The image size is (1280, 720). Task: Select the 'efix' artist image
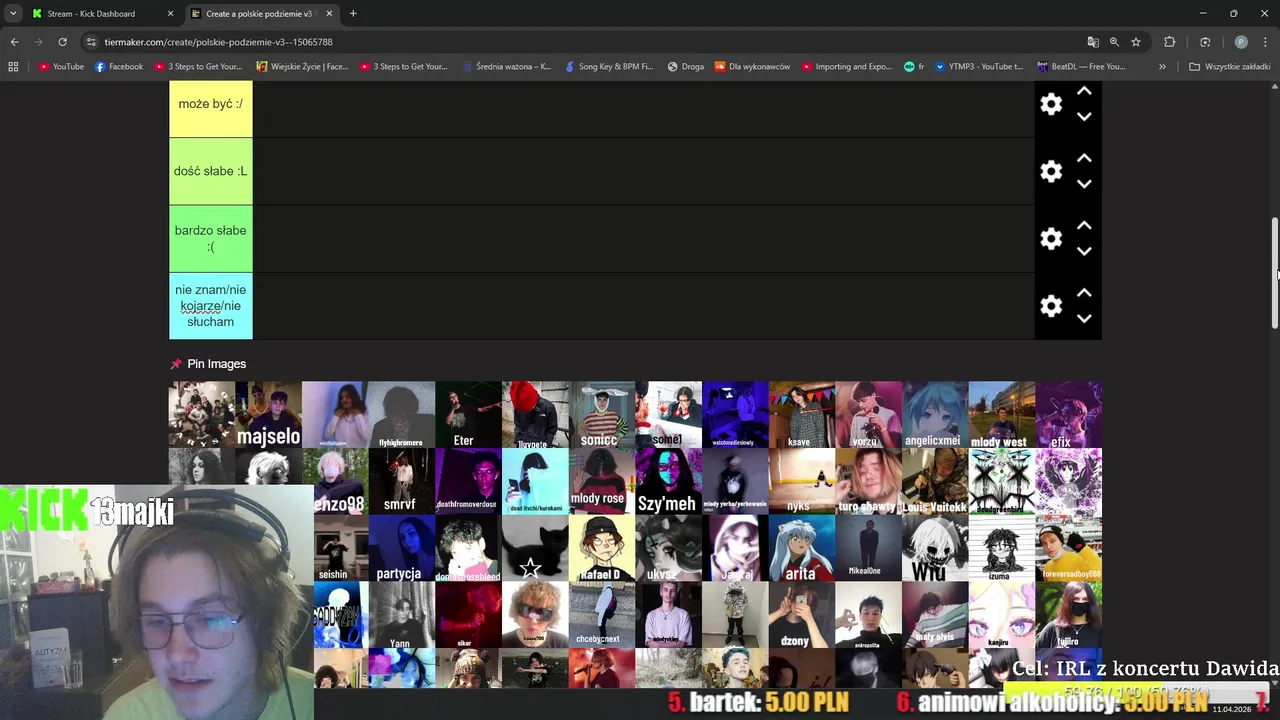[x=1068, y=414]
